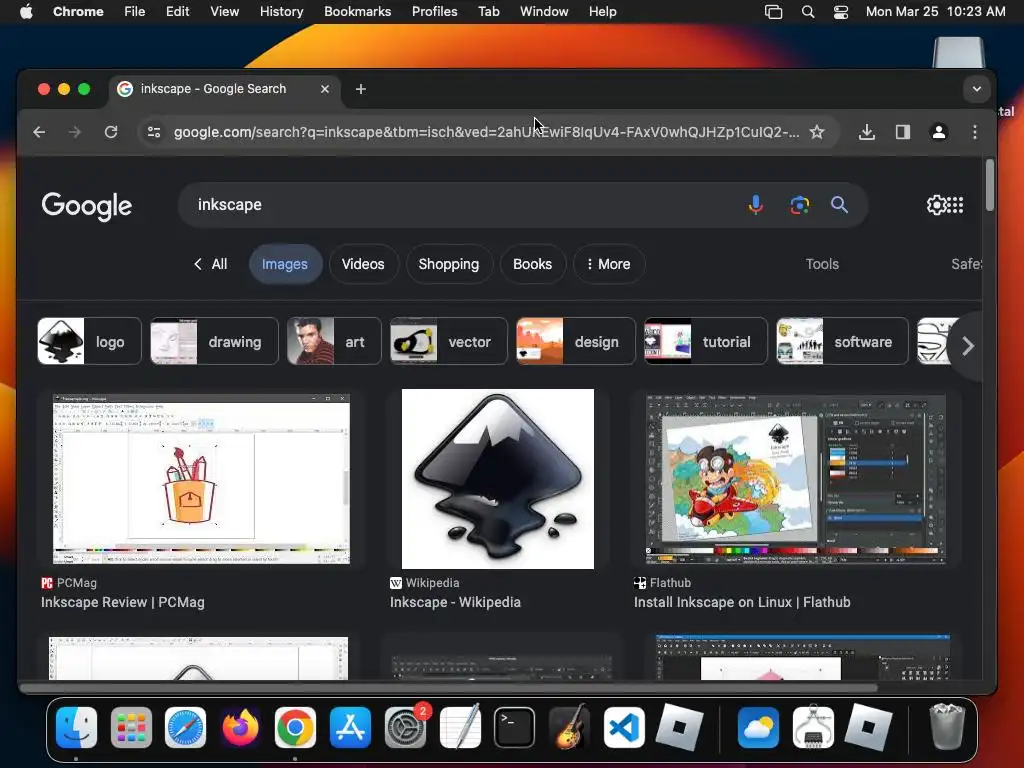This screenshot has height=768, width=1024.
Task: Open the Profiles menu
Action: tap(434, 12)
